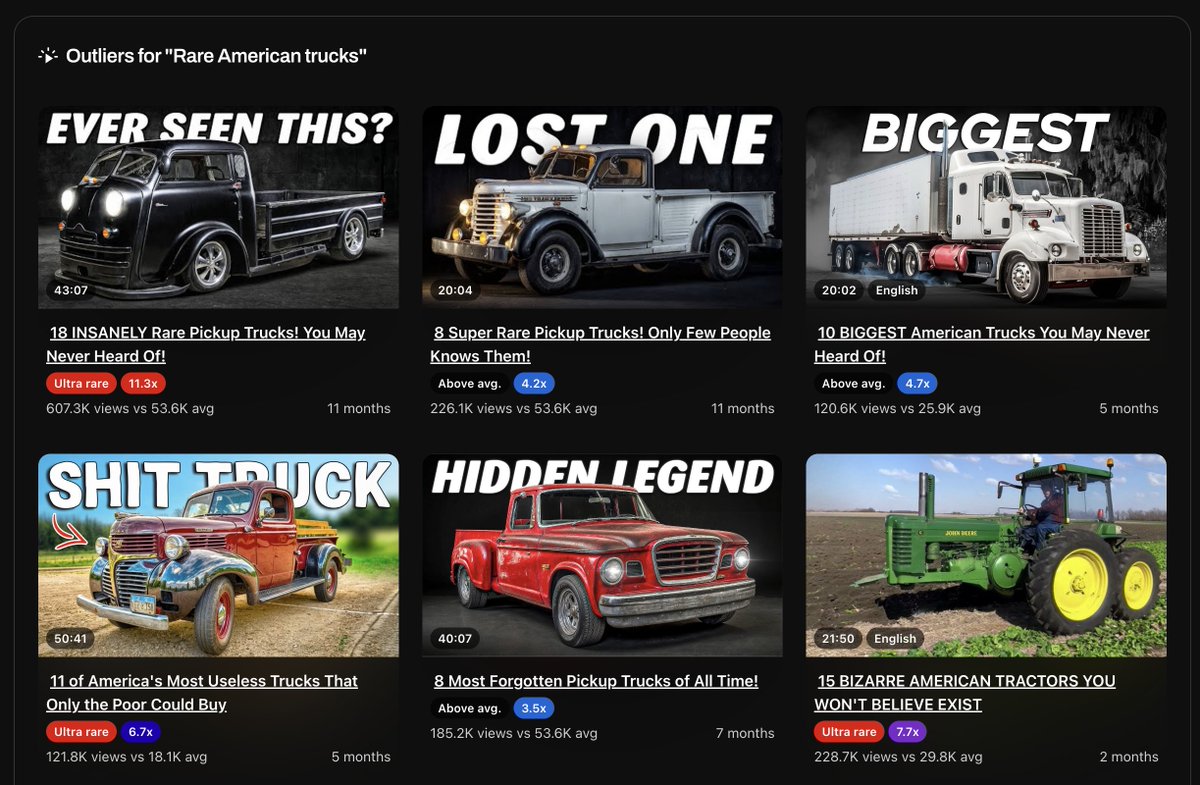Open '18 INSANELY Rare Pickup Trucks' video link

[206, 344]
